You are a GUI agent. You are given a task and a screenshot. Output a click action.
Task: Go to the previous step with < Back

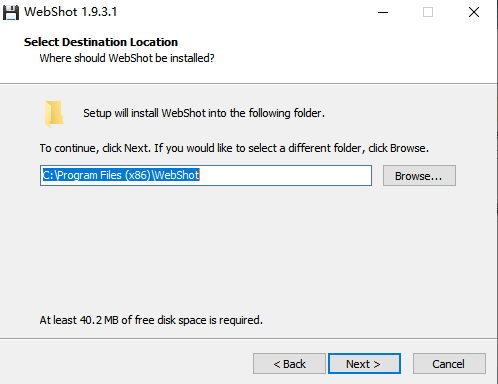[x=289, y=364]
